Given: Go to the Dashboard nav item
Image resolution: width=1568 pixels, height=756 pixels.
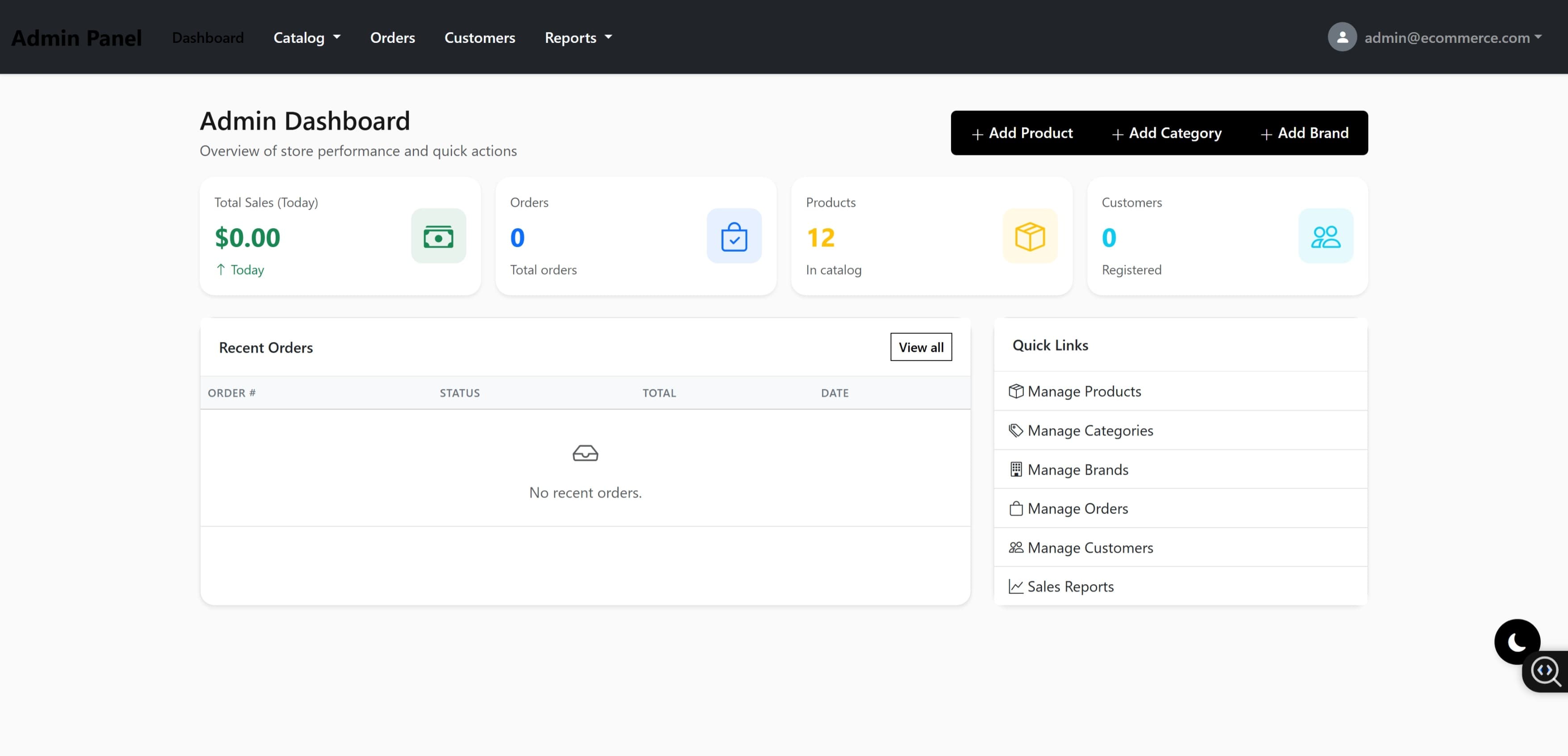Looking at the screenshot, I should [208, 37].
